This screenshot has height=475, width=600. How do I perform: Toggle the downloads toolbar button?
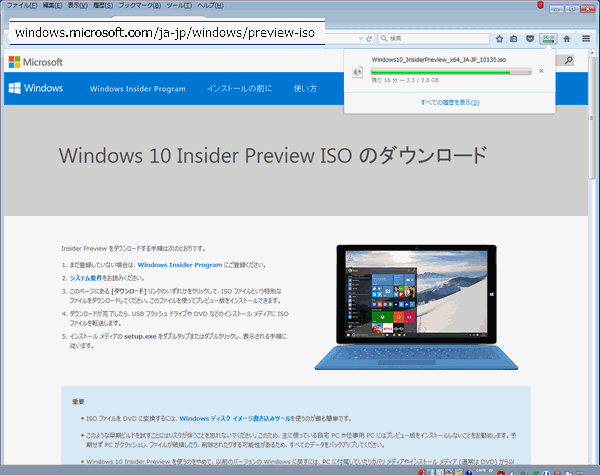tap(548, 39)
